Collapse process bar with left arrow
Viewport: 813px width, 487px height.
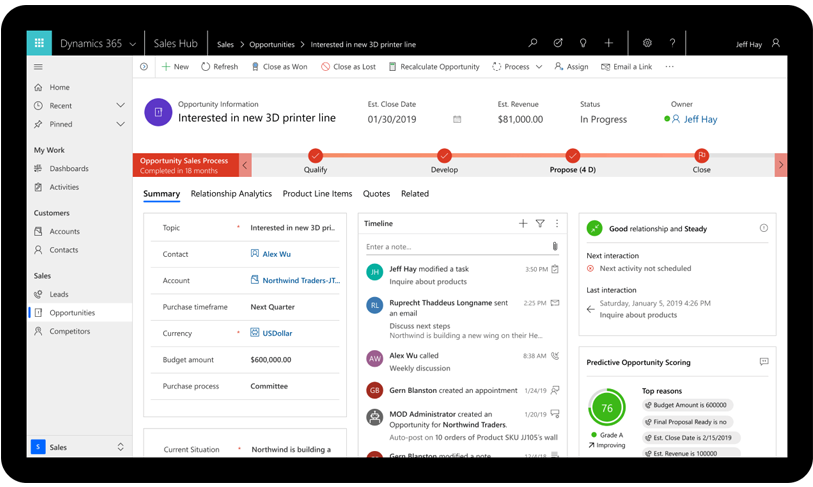click(x=245, y=165)
